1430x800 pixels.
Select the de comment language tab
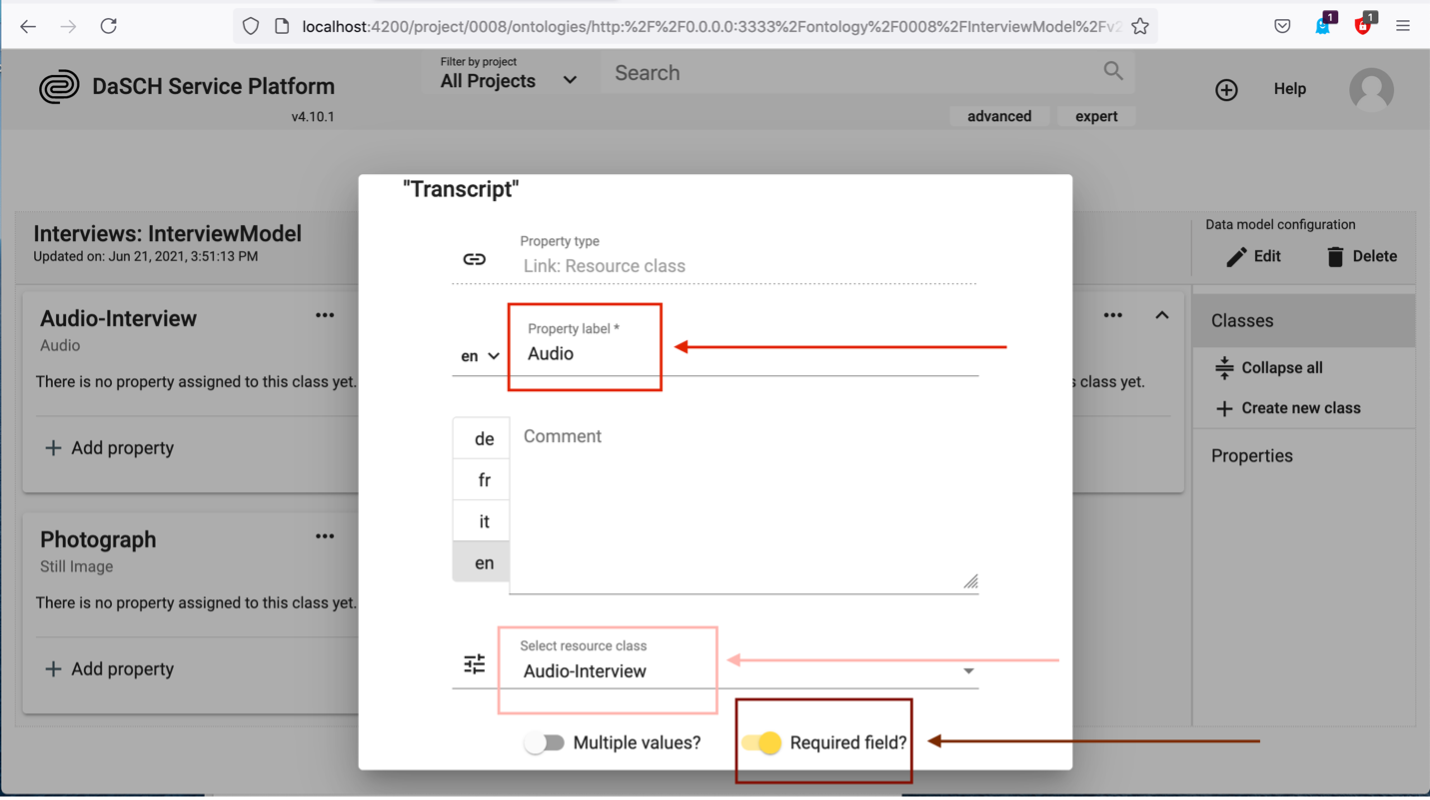pyautogui.click(x=484, y=439)
